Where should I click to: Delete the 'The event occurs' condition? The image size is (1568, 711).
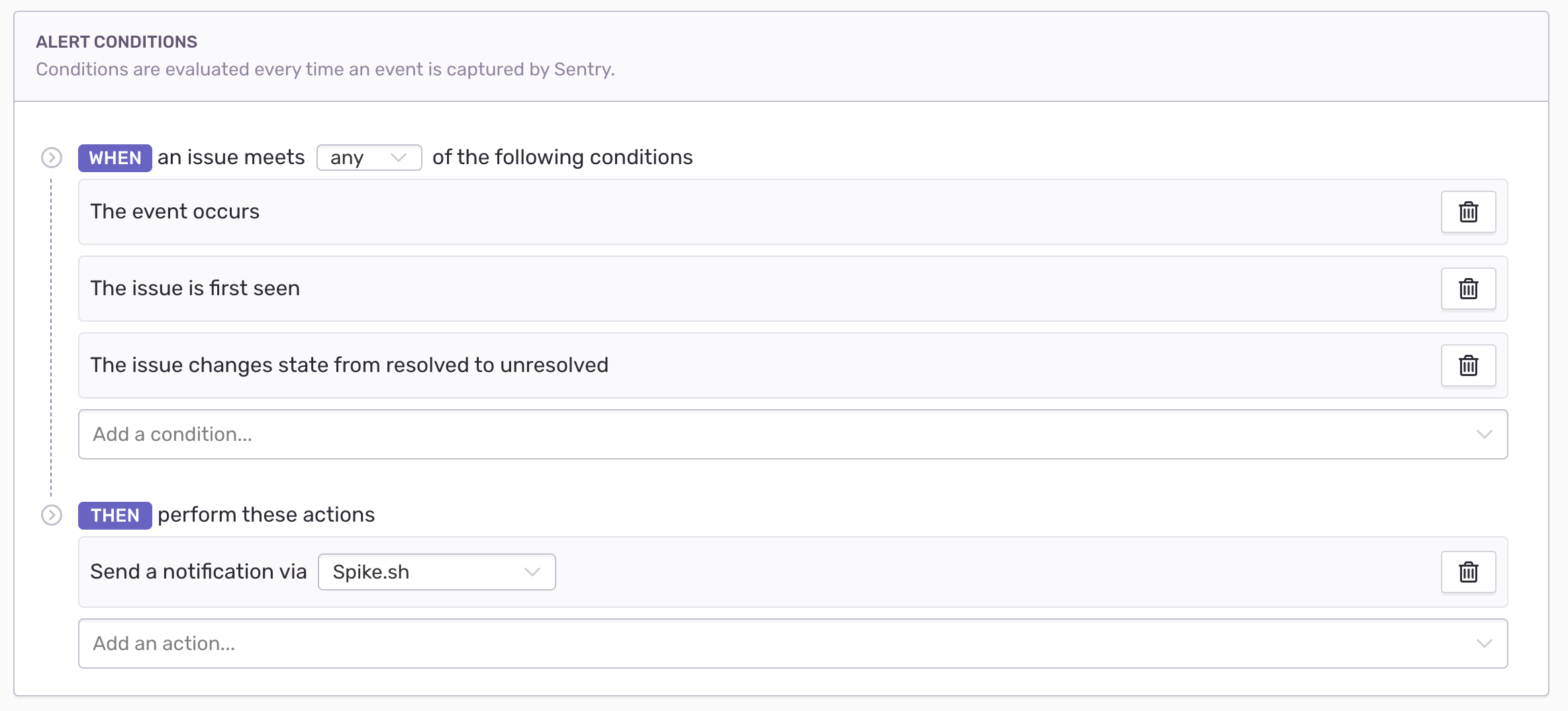[x=1468, y=212]
